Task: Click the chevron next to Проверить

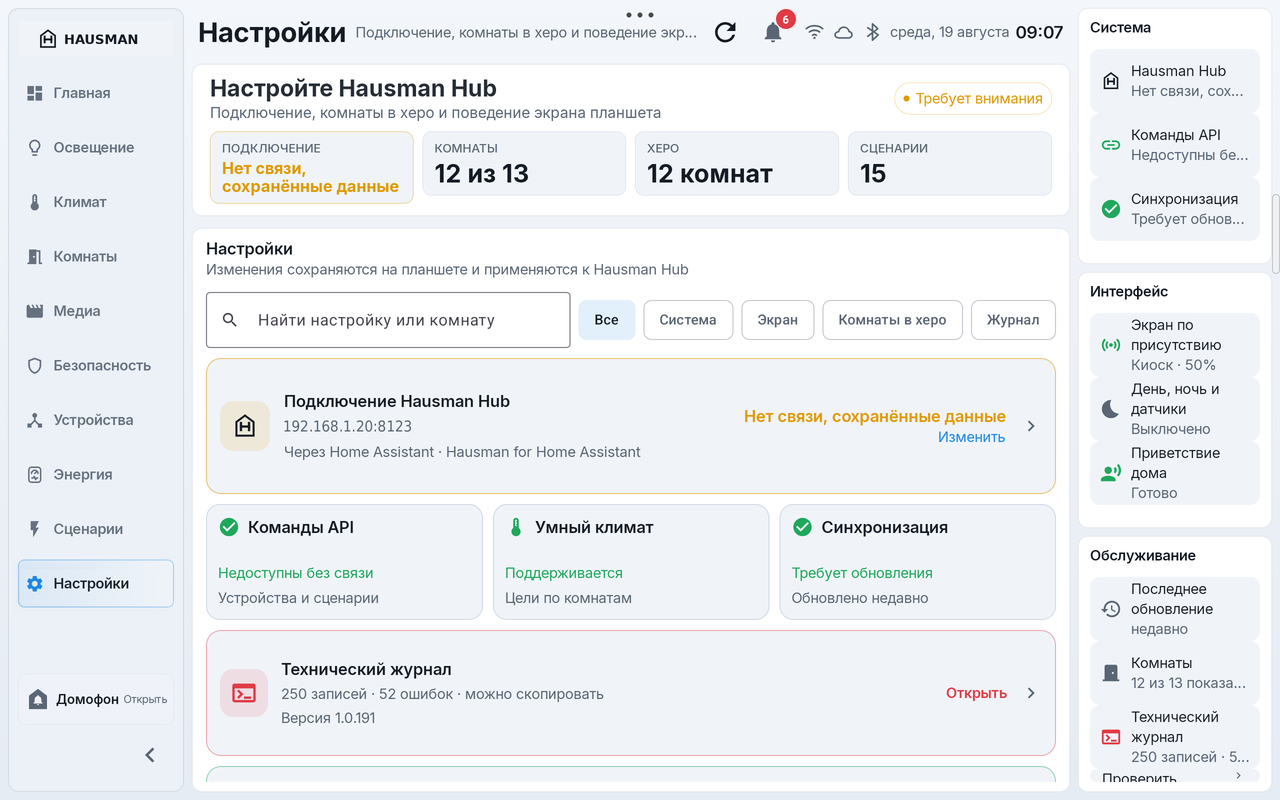Action: (1238, 775)
